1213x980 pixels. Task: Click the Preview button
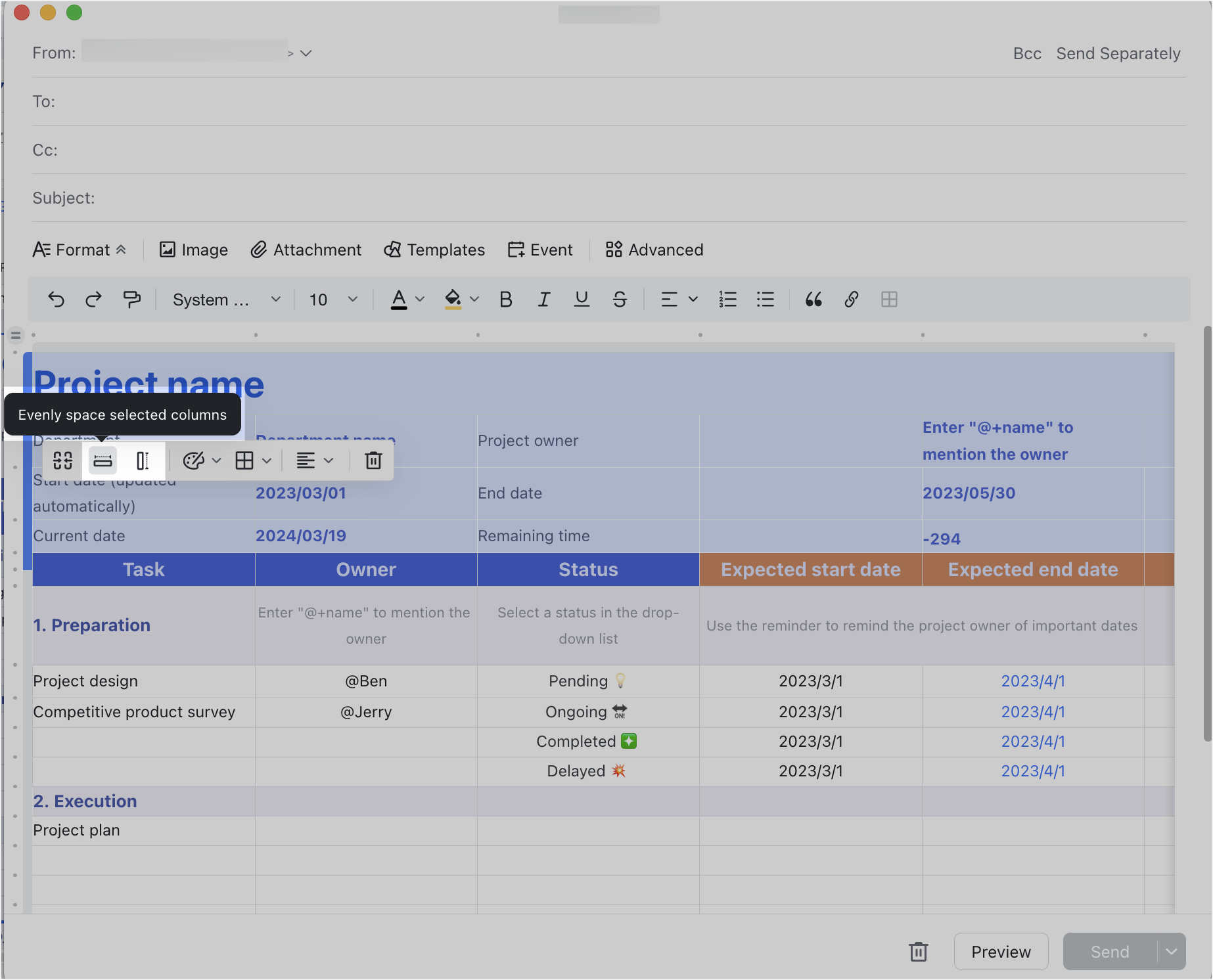(x=1001, y=951)
